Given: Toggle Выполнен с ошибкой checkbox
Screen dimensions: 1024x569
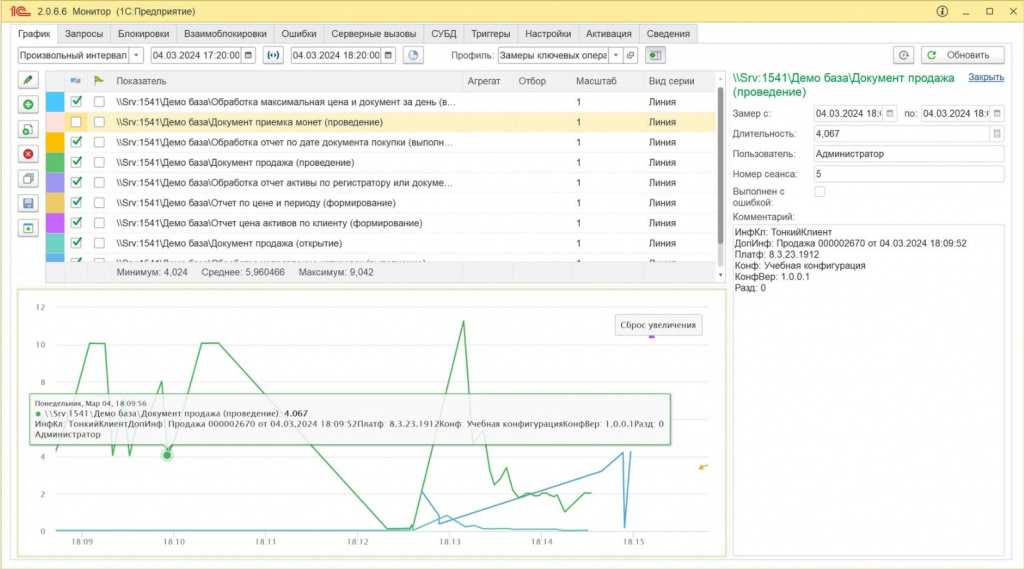Looking at the screenshot, I should point(820,191).
